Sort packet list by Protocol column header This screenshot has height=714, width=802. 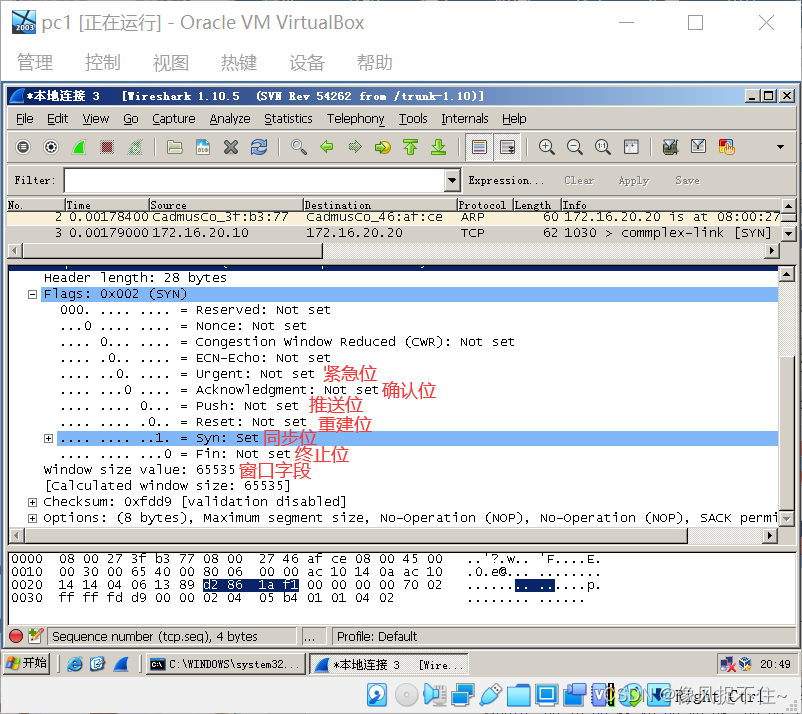click(484, 205)
